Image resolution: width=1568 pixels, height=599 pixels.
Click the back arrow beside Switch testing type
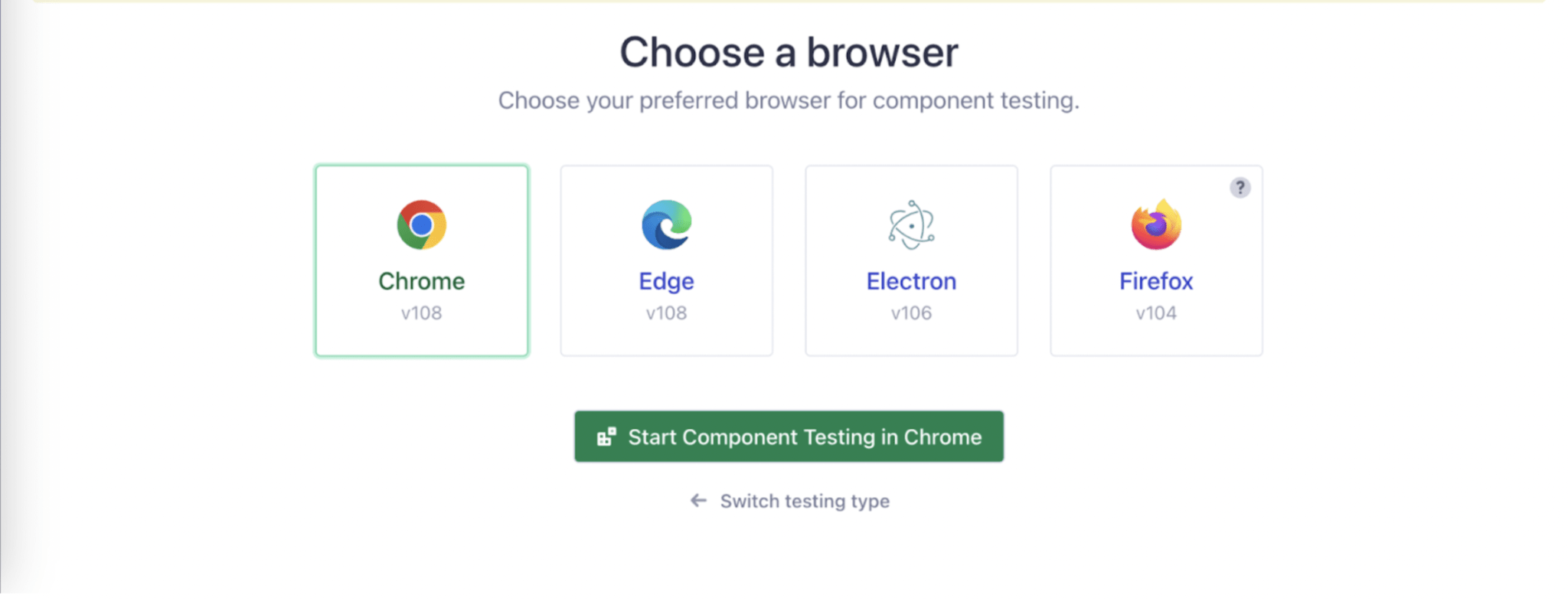pyautogui.click(x=697, y=500)
